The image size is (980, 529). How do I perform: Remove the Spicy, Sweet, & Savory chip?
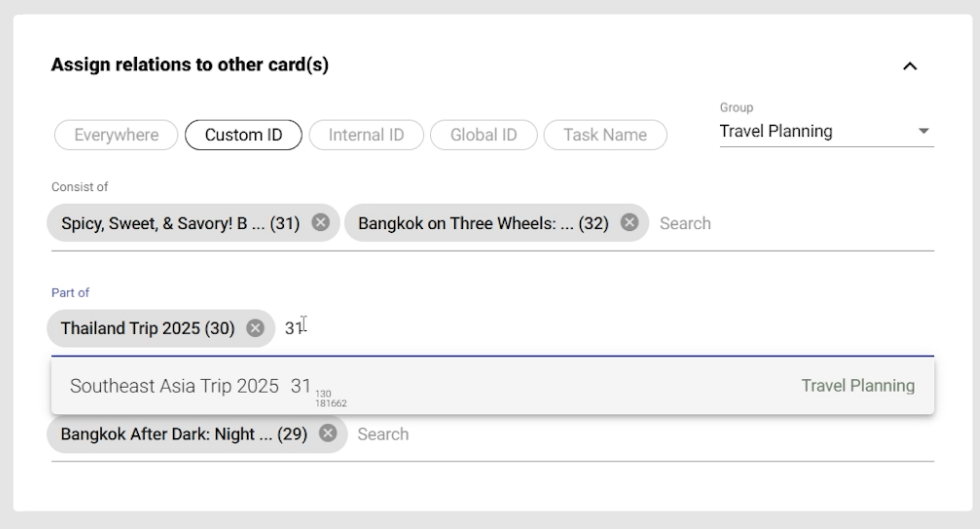click(x=320, y=223)
